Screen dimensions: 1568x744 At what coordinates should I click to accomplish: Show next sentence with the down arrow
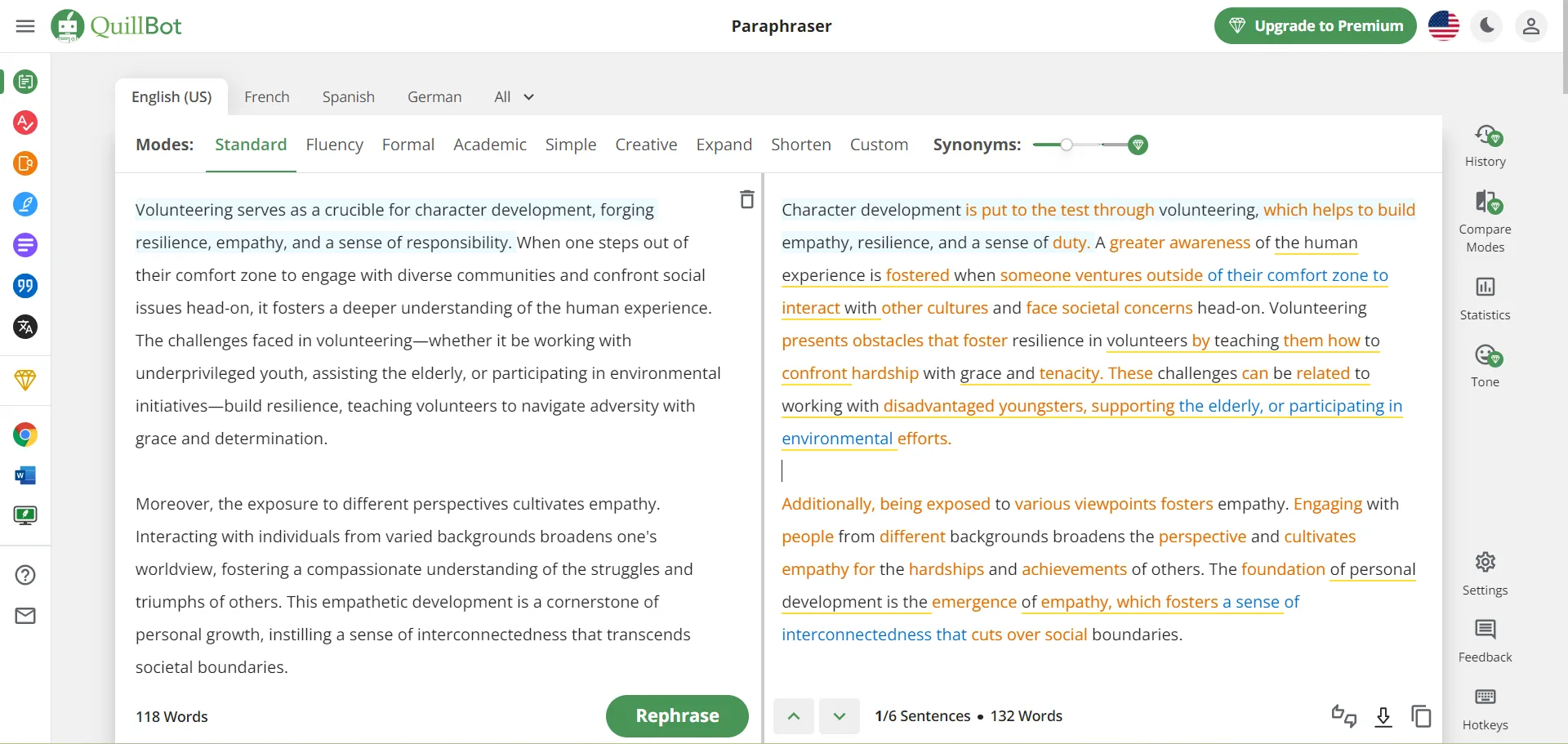(839, 716)
